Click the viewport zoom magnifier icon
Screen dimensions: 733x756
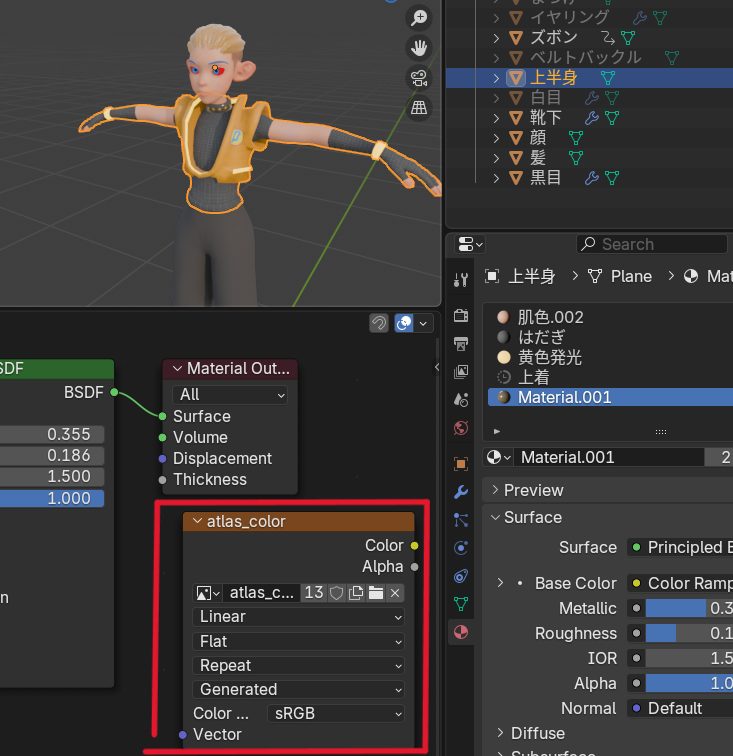coord(419,18)
